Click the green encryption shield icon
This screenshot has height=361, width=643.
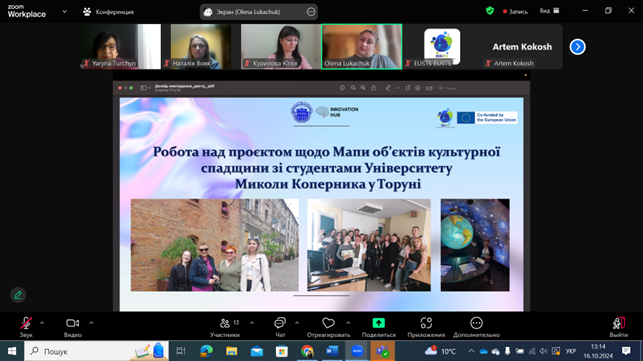point(490,11)
